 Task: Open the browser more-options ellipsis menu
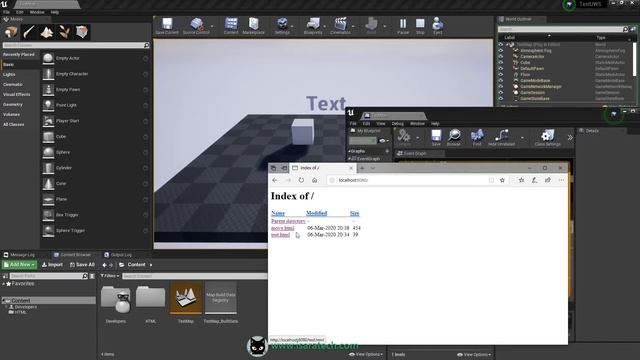point(561,180)
